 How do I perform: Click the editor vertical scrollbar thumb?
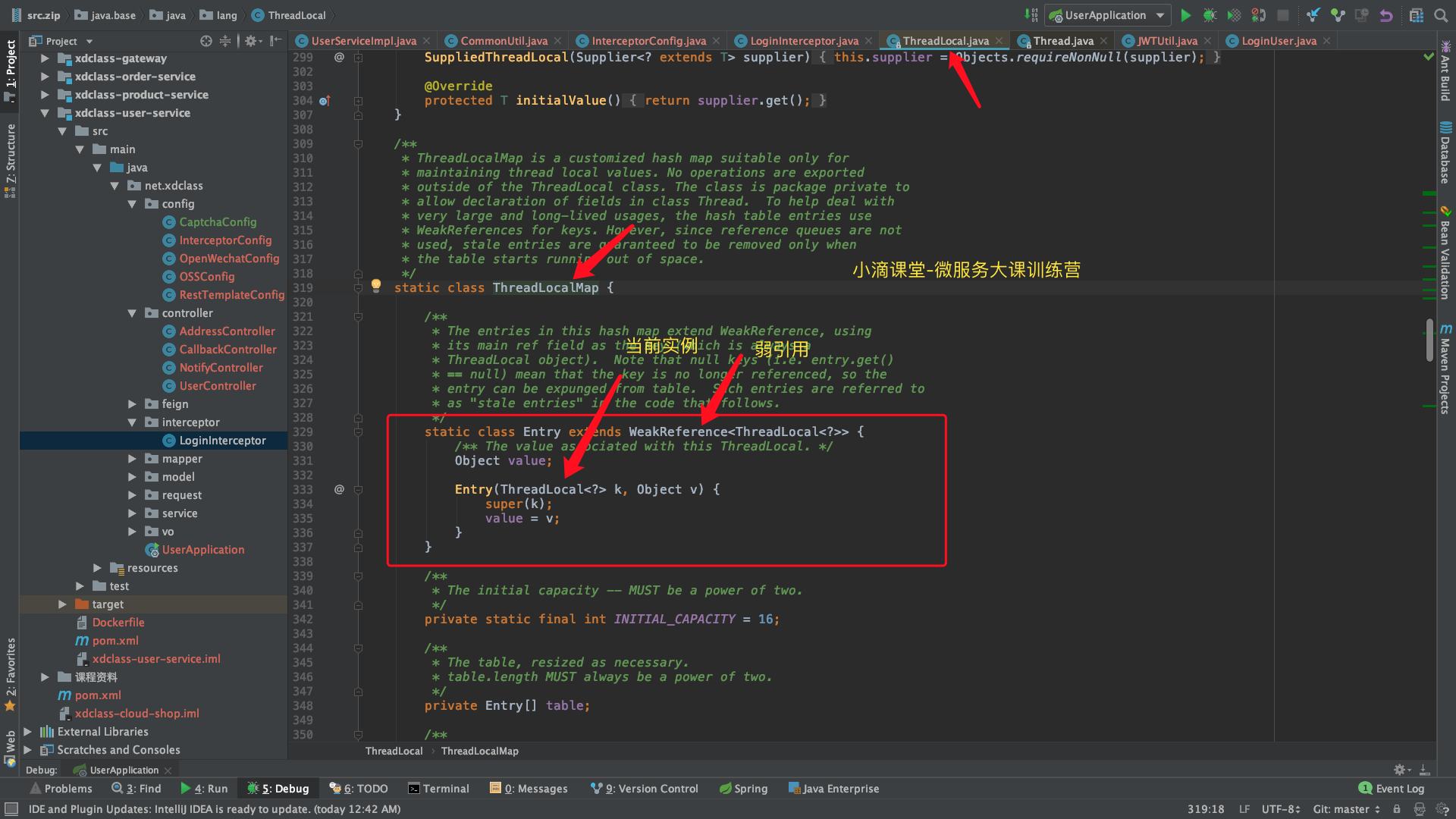1429,340
